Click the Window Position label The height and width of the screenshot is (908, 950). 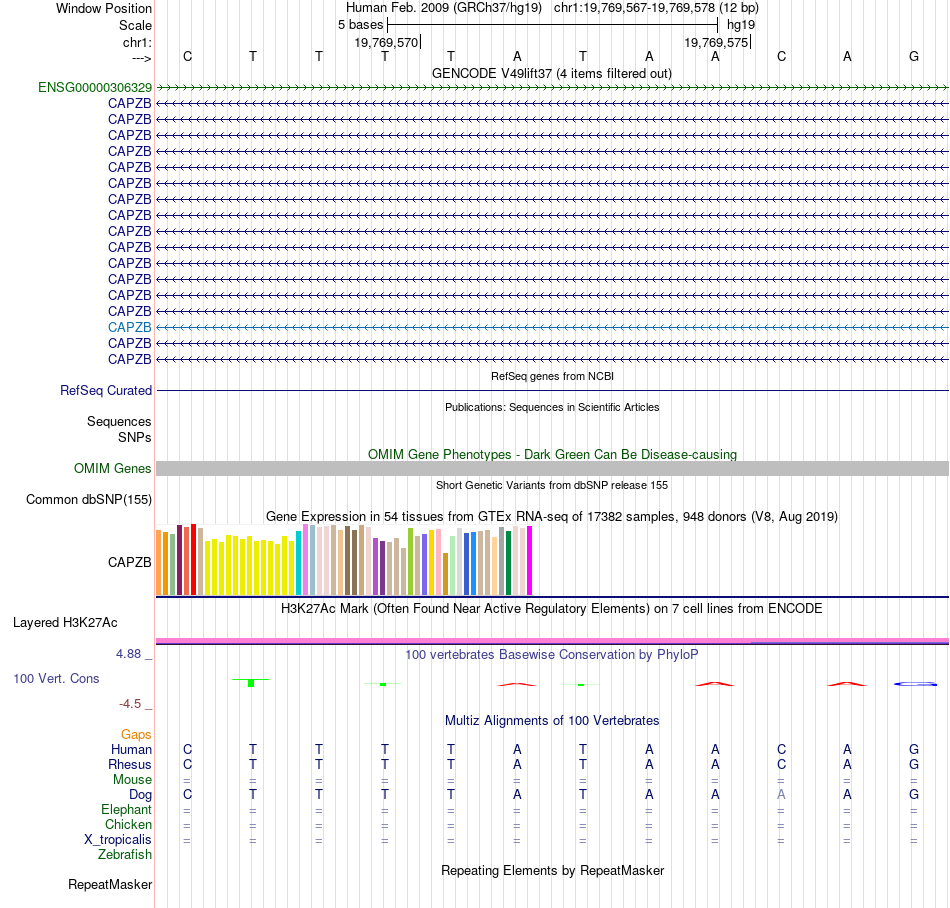tap(104, 8)
